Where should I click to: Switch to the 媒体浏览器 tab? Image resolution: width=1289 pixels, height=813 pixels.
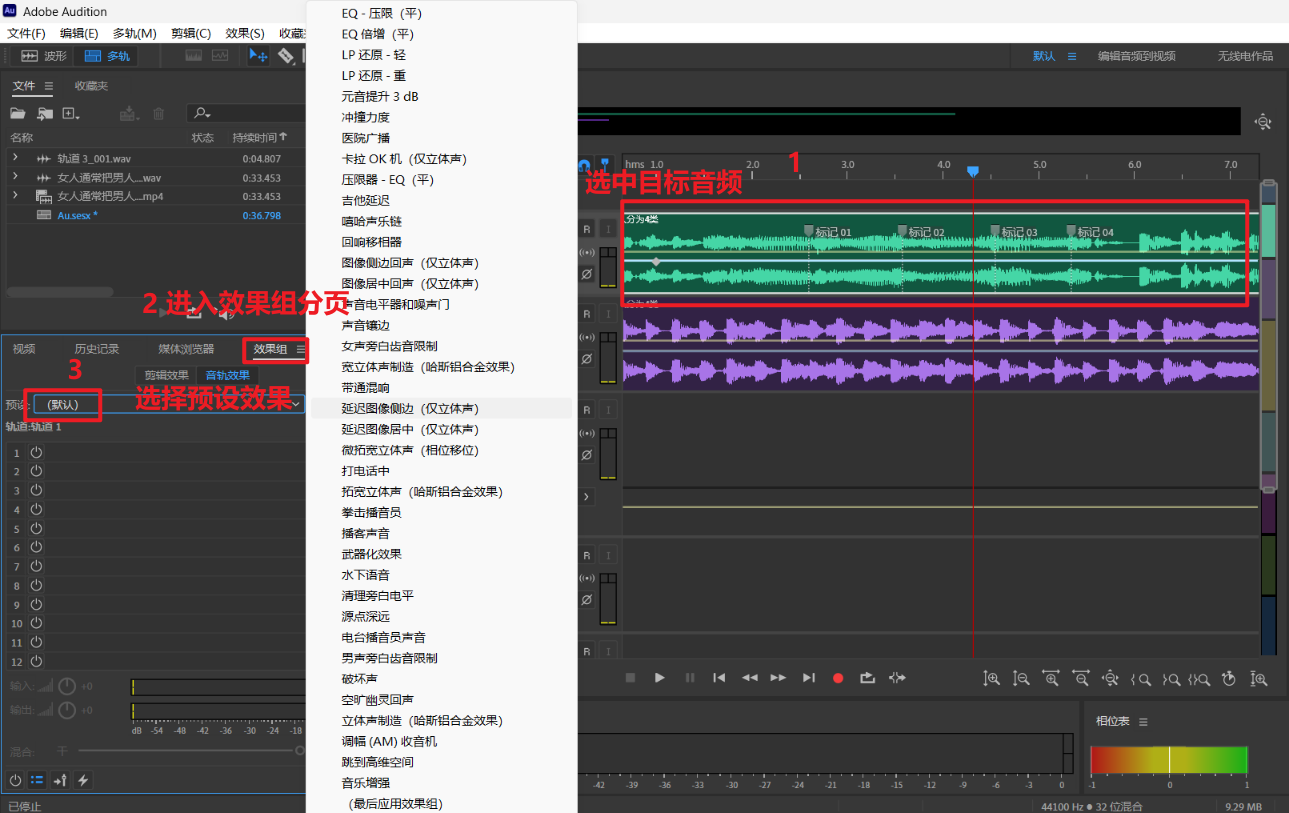coord(186,349)
